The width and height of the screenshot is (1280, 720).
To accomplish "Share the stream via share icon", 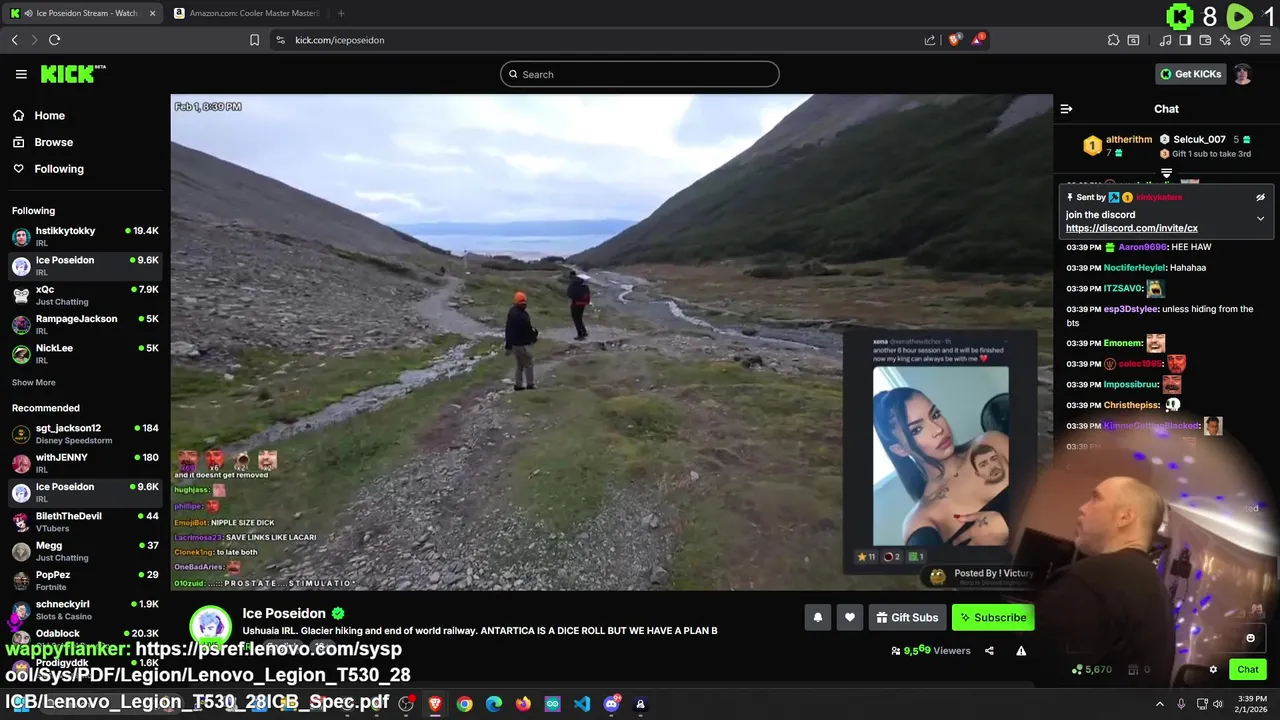I will [x=989, y=651].
